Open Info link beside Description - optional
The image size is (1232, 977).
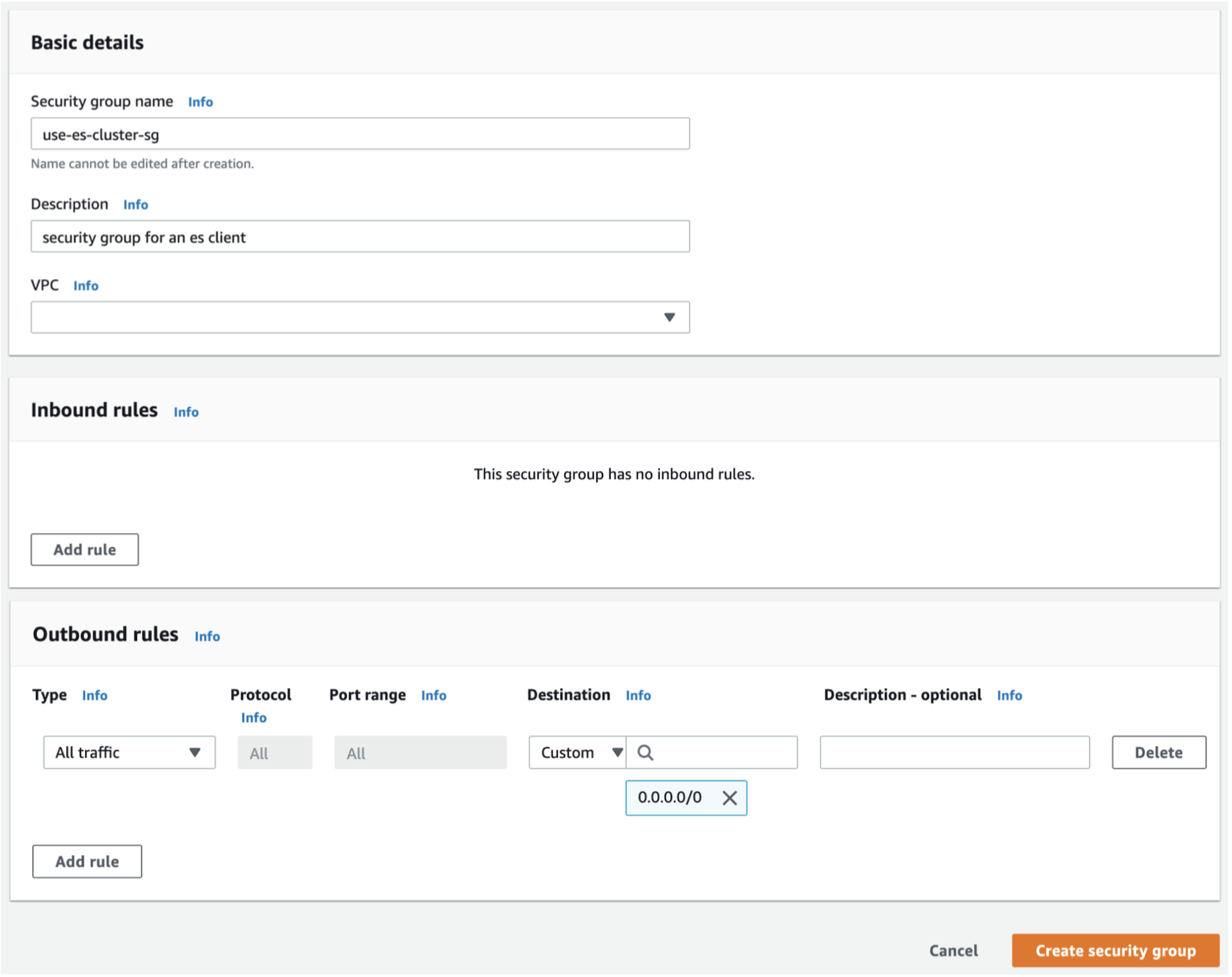tap(1009, 695)
